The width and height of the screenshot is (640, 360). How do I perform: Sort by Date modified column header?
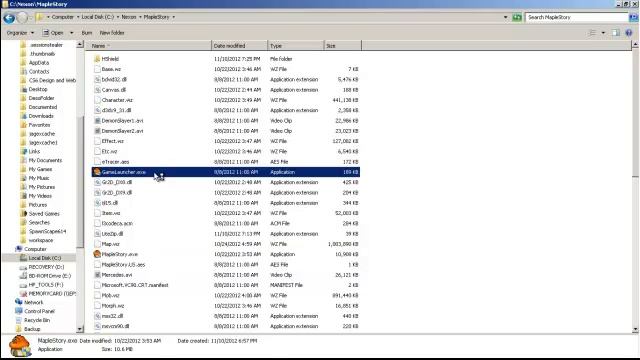pos(240,46)
